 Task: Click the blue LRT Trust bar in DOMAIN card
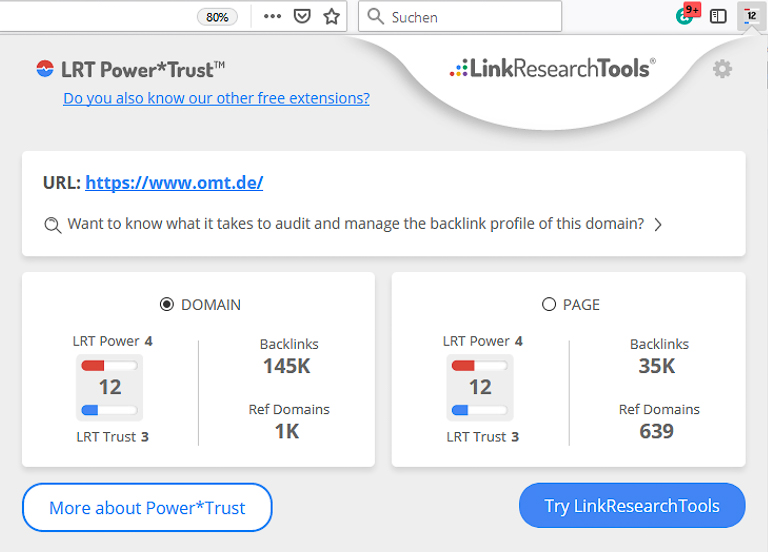(109, 410)
